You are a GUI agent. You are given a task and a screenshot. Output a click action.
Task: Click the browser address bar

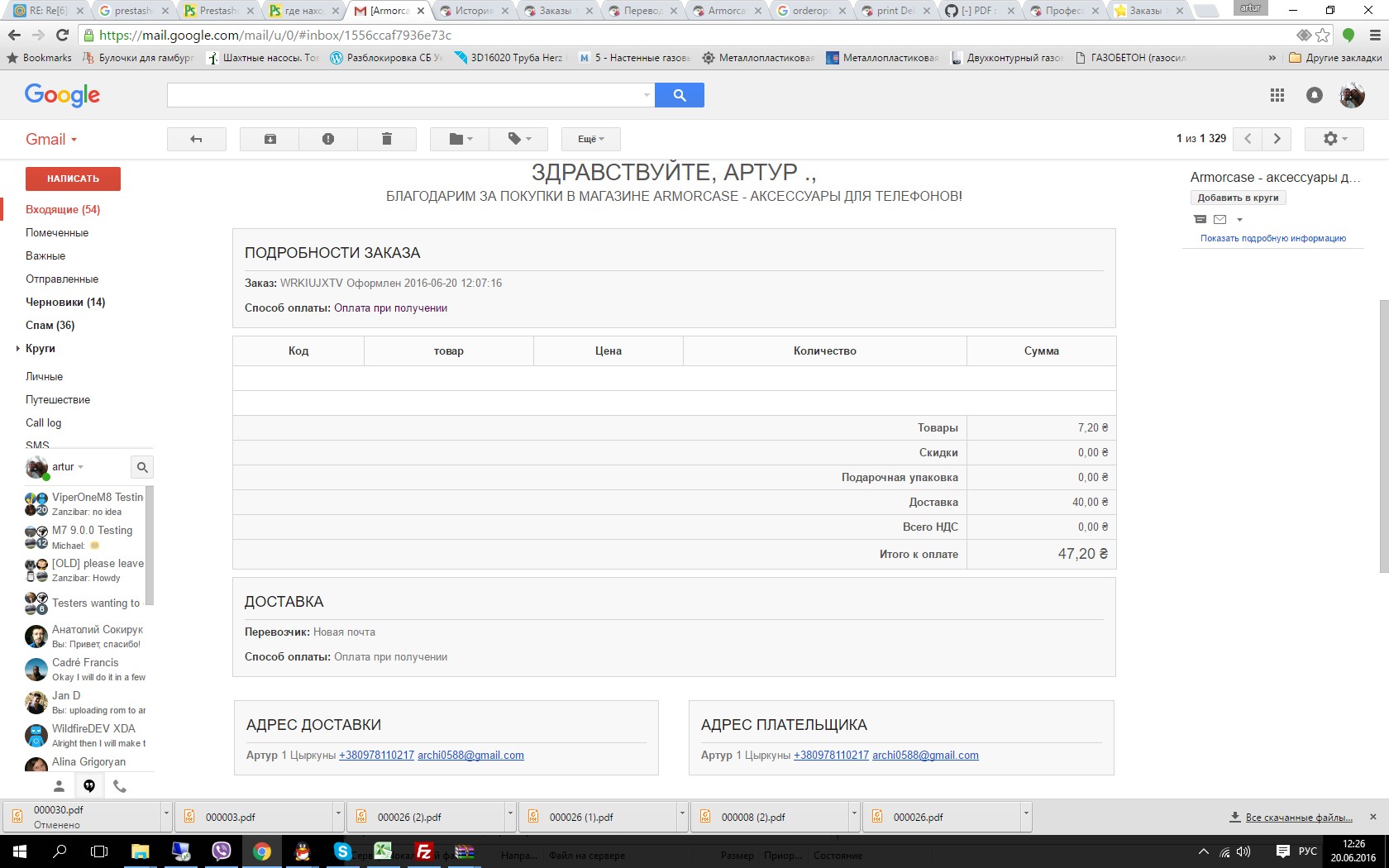686,35
